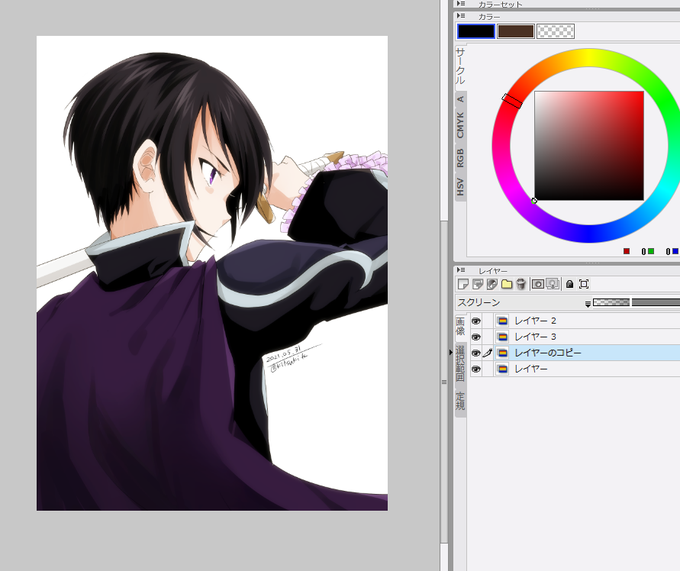680x571 pixels.
Task: Click the small marker at the color square corner
Action: pos(534,201)
